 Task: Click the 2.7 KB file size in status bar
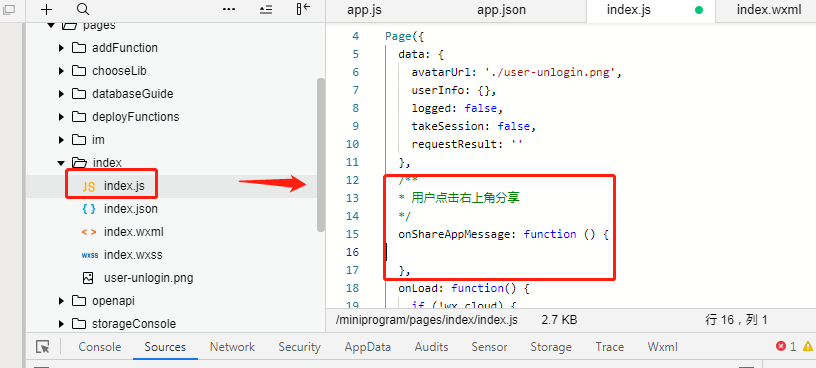click(x=559, y=320)
